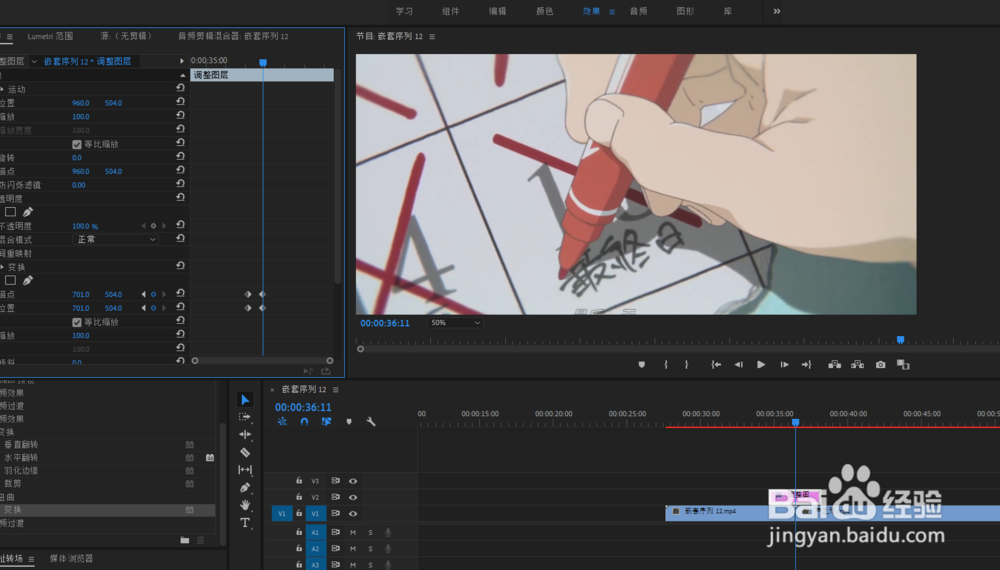Screen dimensions: 1000x570
Task: Click the delete custom items trash icon
Action: [200, 540]
